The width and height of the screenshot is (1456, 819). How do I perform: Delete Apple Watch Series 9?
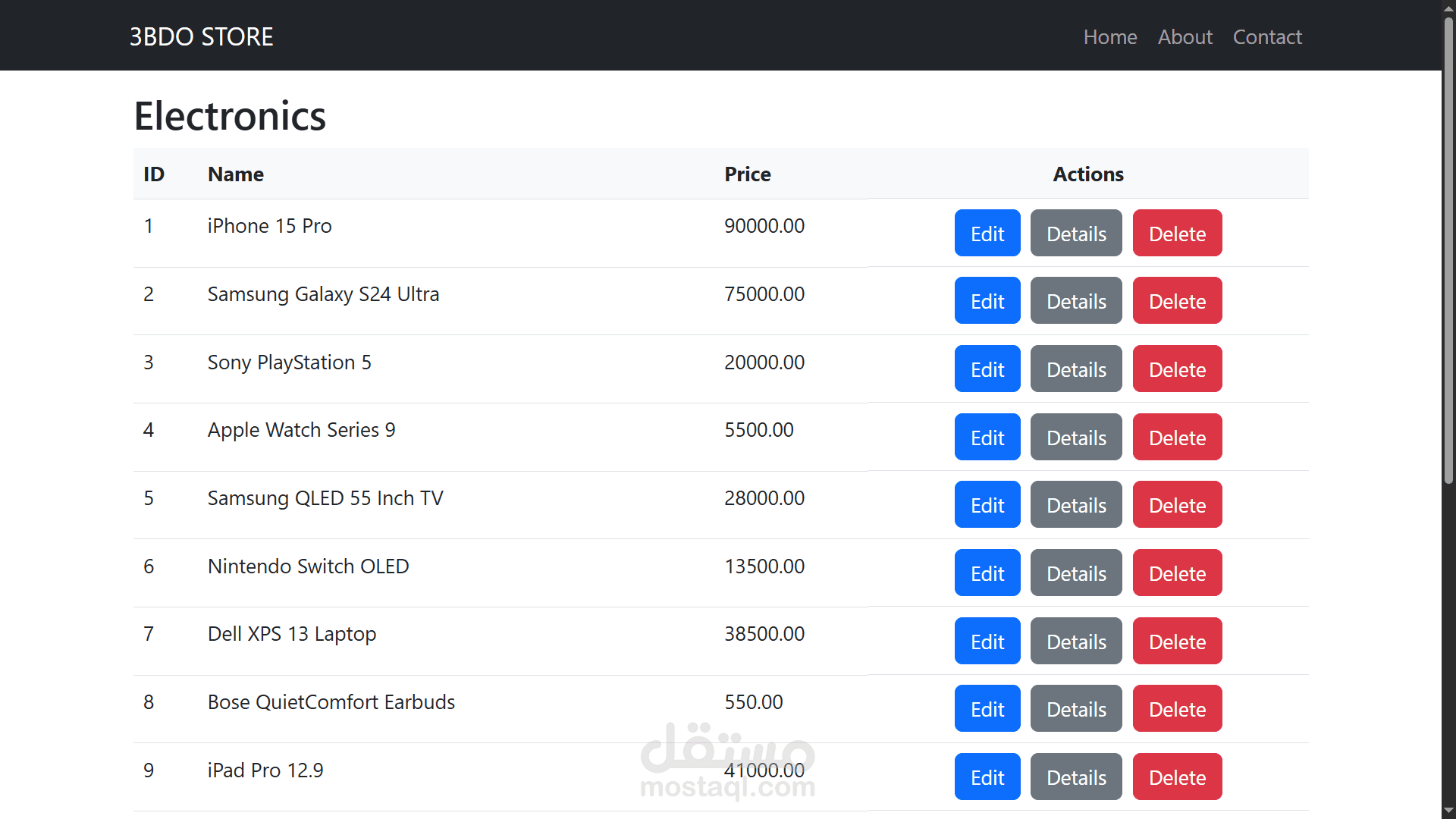pyautogui.click(x=1177, y=437)
